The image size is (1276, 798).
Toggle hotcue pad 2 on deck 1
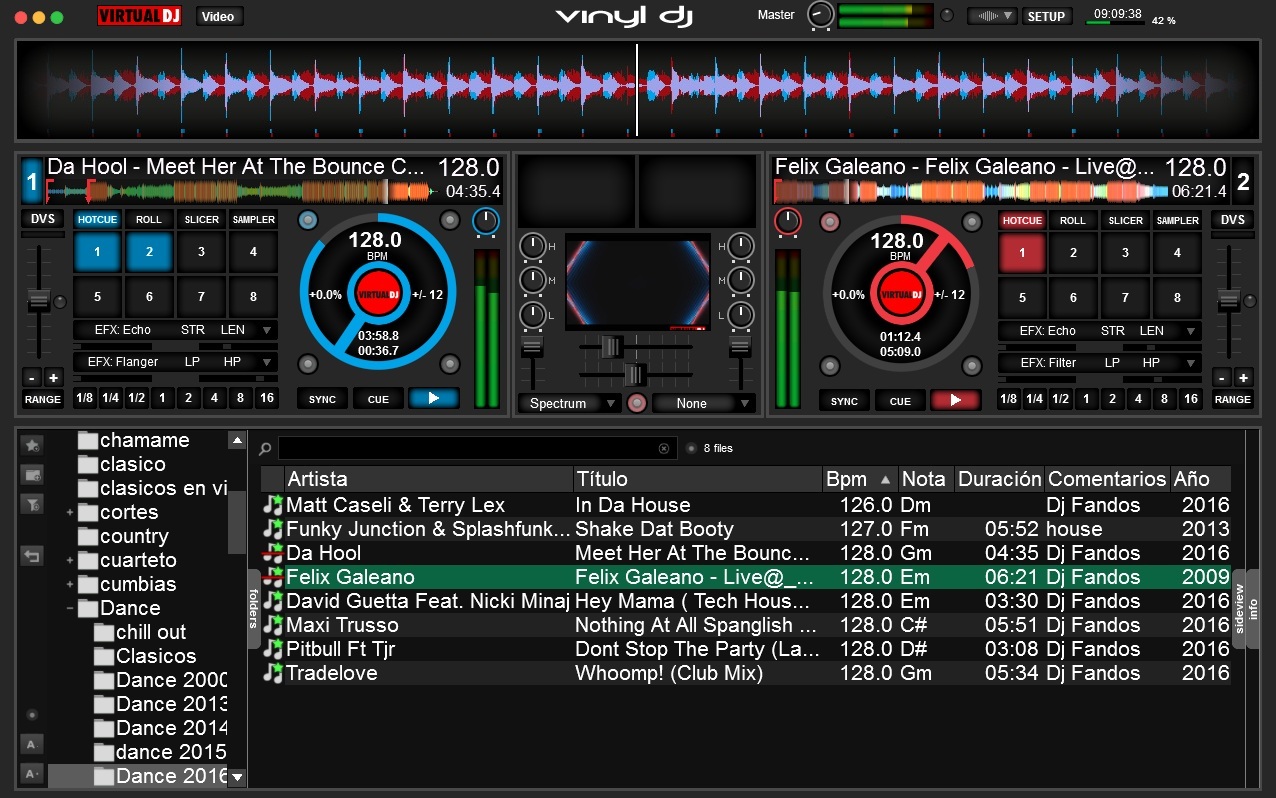149,252
